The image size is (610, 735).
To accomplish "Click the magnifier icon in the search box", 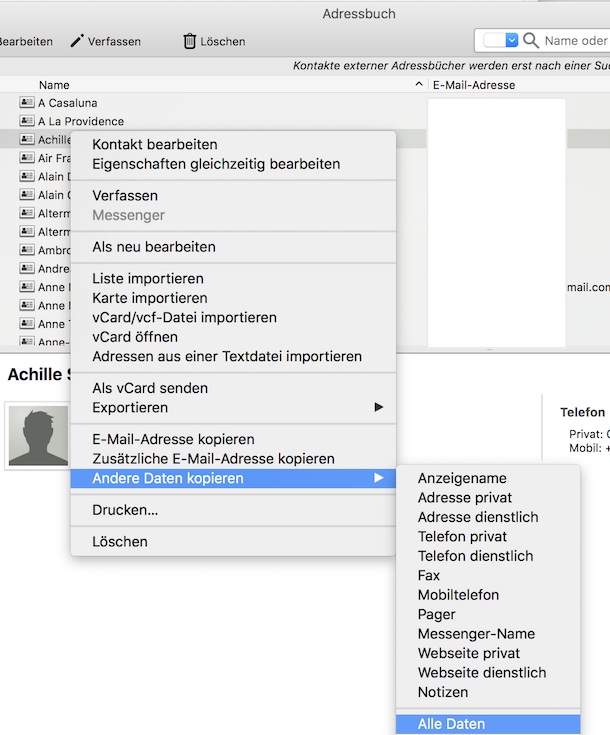I will (x=533, y=41).
